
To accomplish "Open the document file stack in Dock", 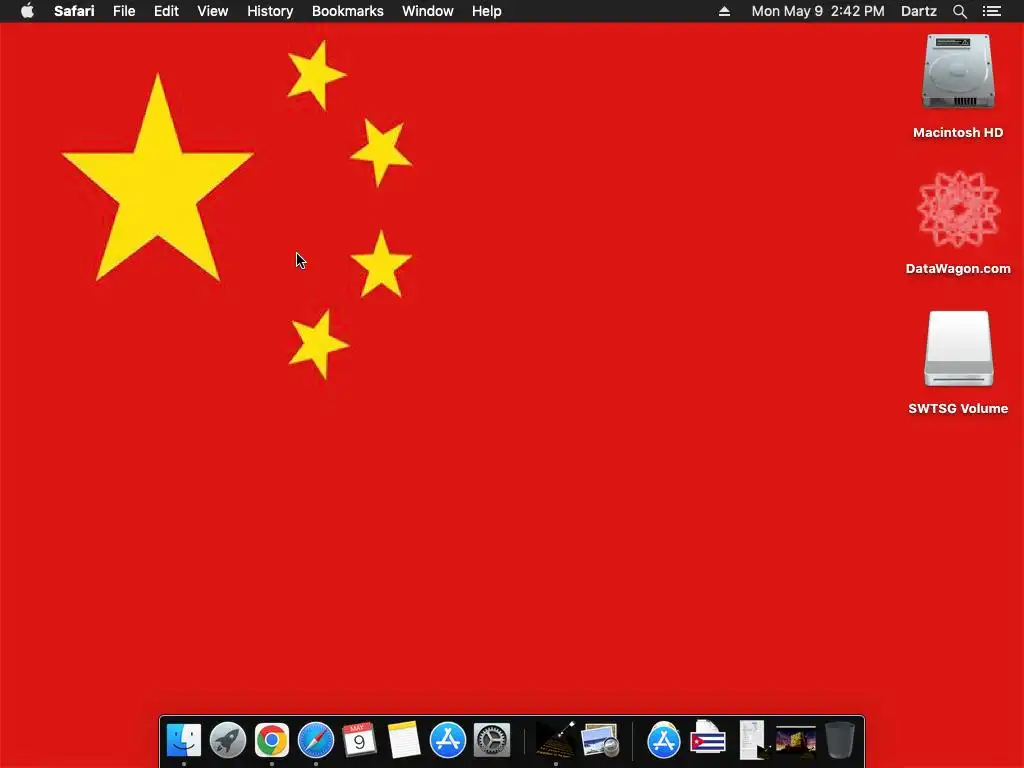I will point(752,741).
